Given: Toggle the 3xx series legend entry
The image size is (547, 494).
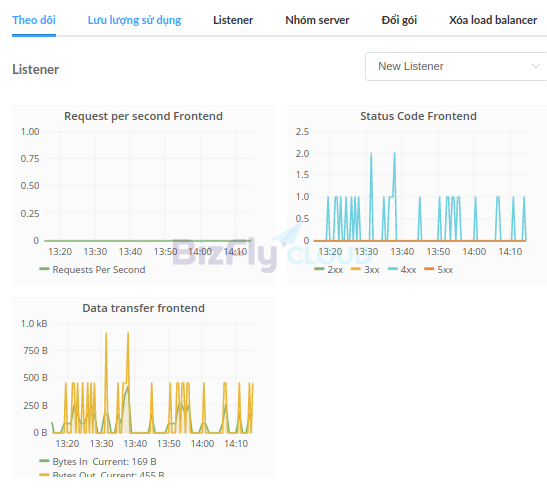Looking at the screenshot, I should (x=365, y=270).
